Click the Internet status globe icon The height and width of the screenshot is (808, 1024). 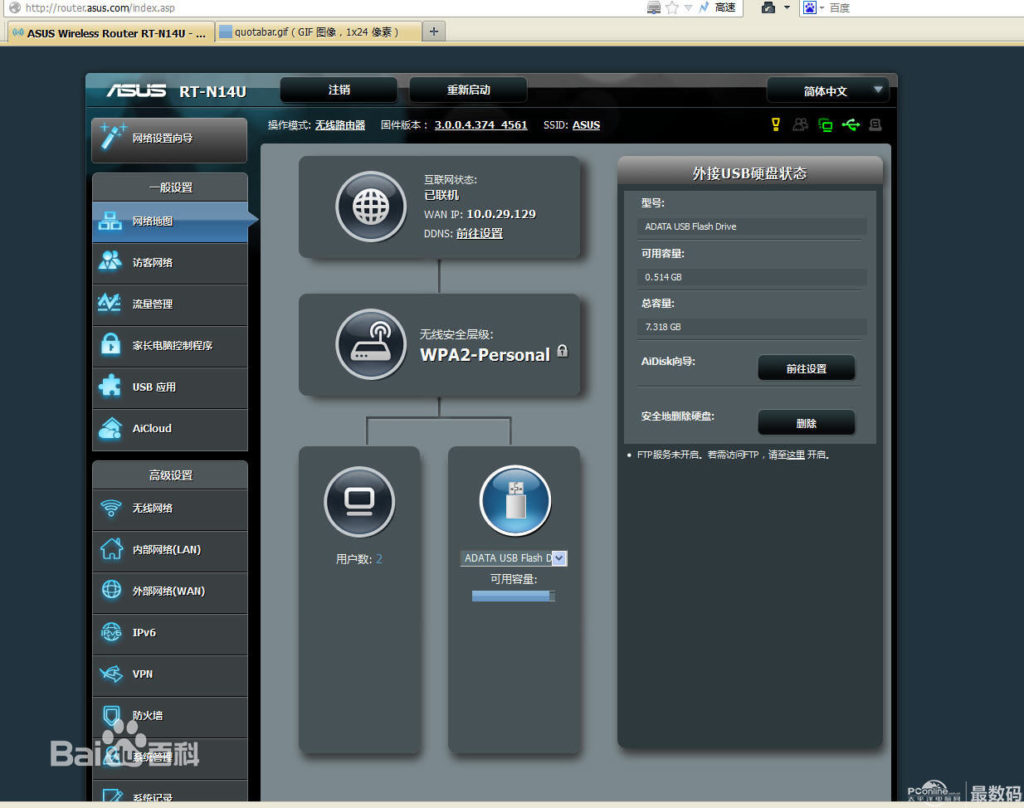(371, 207)
